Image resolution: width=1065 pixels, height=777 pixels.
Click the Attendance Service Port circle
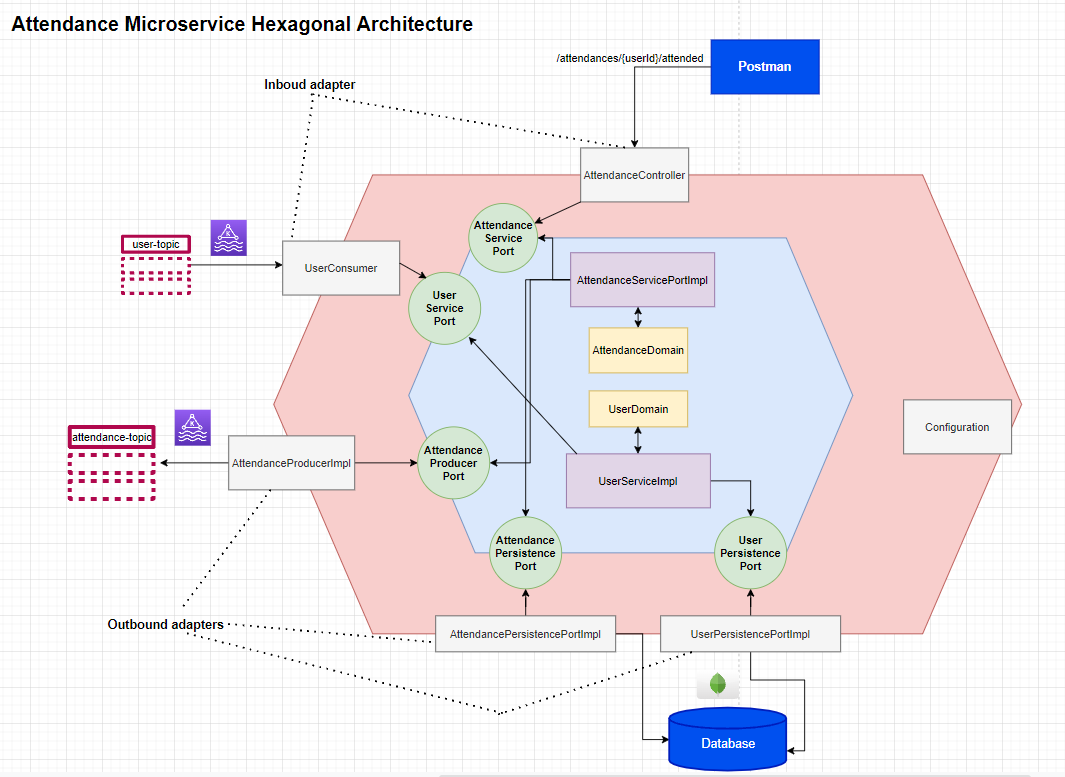coord(503,238)
